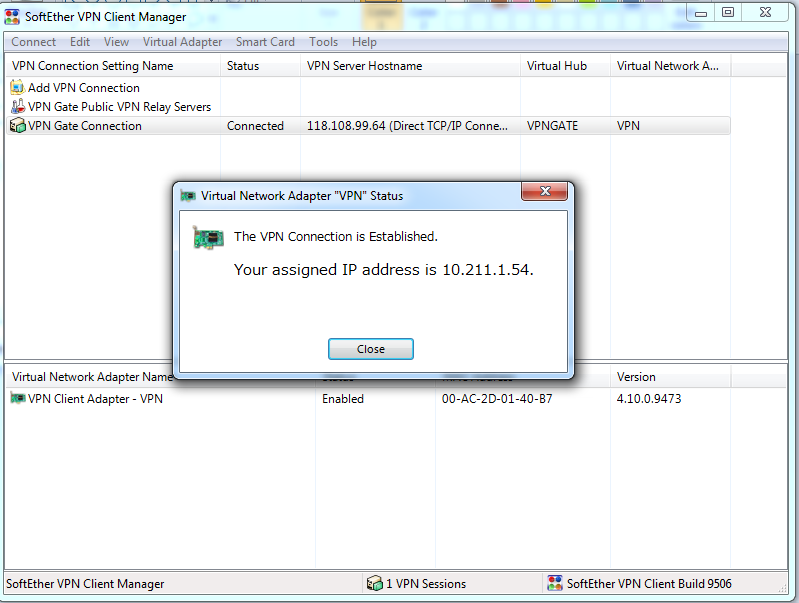Click the Add VPN Connection icon
This screenshot has height=603, width=799.
tap(17, 88)
